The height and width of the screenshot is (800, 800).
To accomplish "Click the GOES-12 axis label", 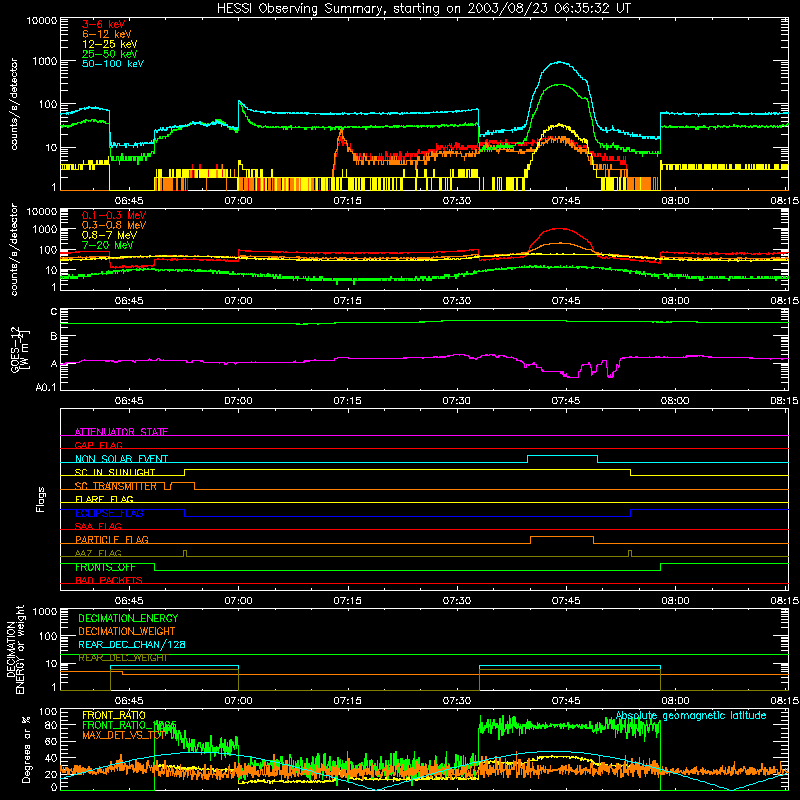I will pyautogui.click(x=19, y=350).
